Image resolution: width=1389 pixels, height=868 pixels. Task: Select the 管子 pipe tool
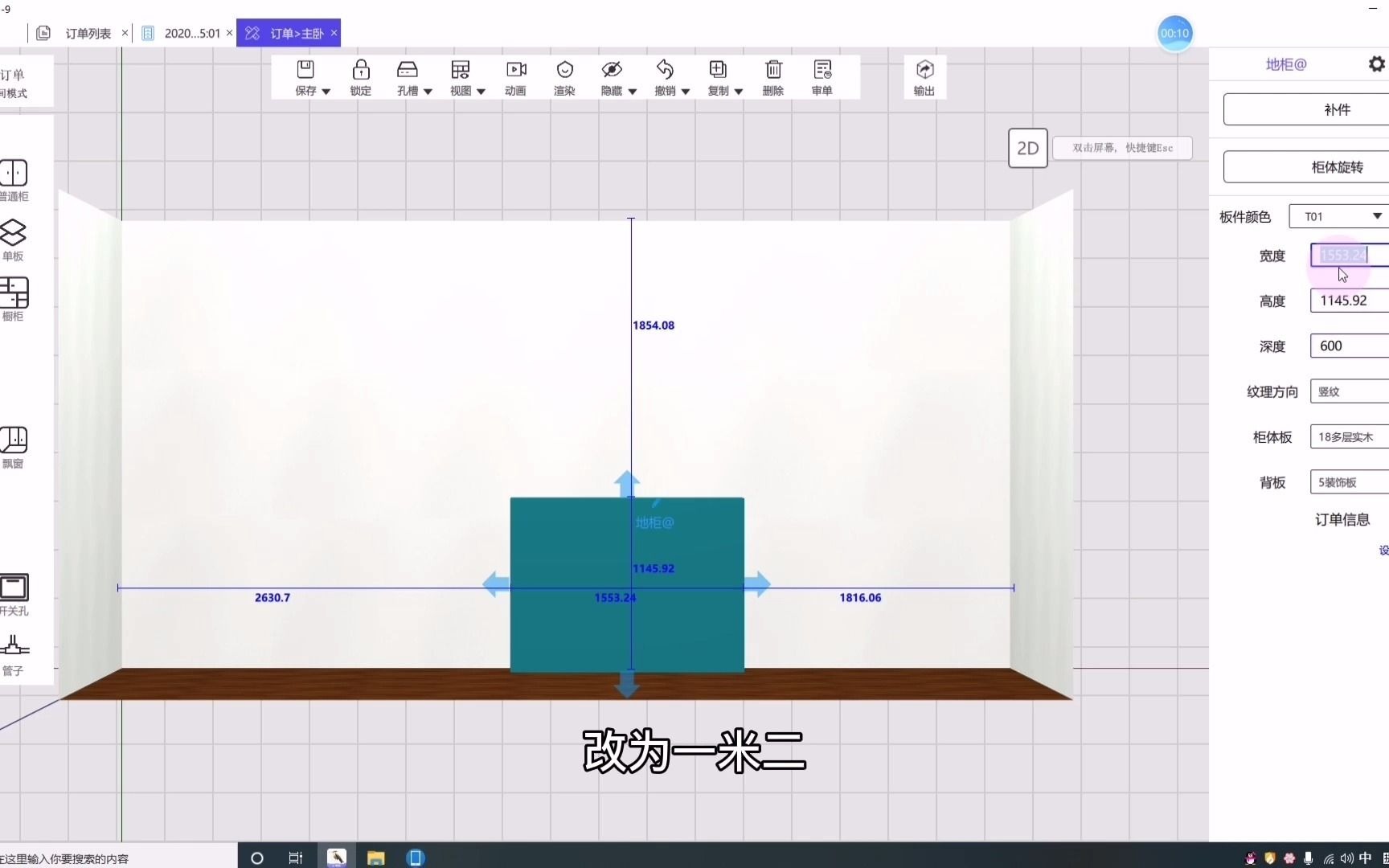point(13,655)
